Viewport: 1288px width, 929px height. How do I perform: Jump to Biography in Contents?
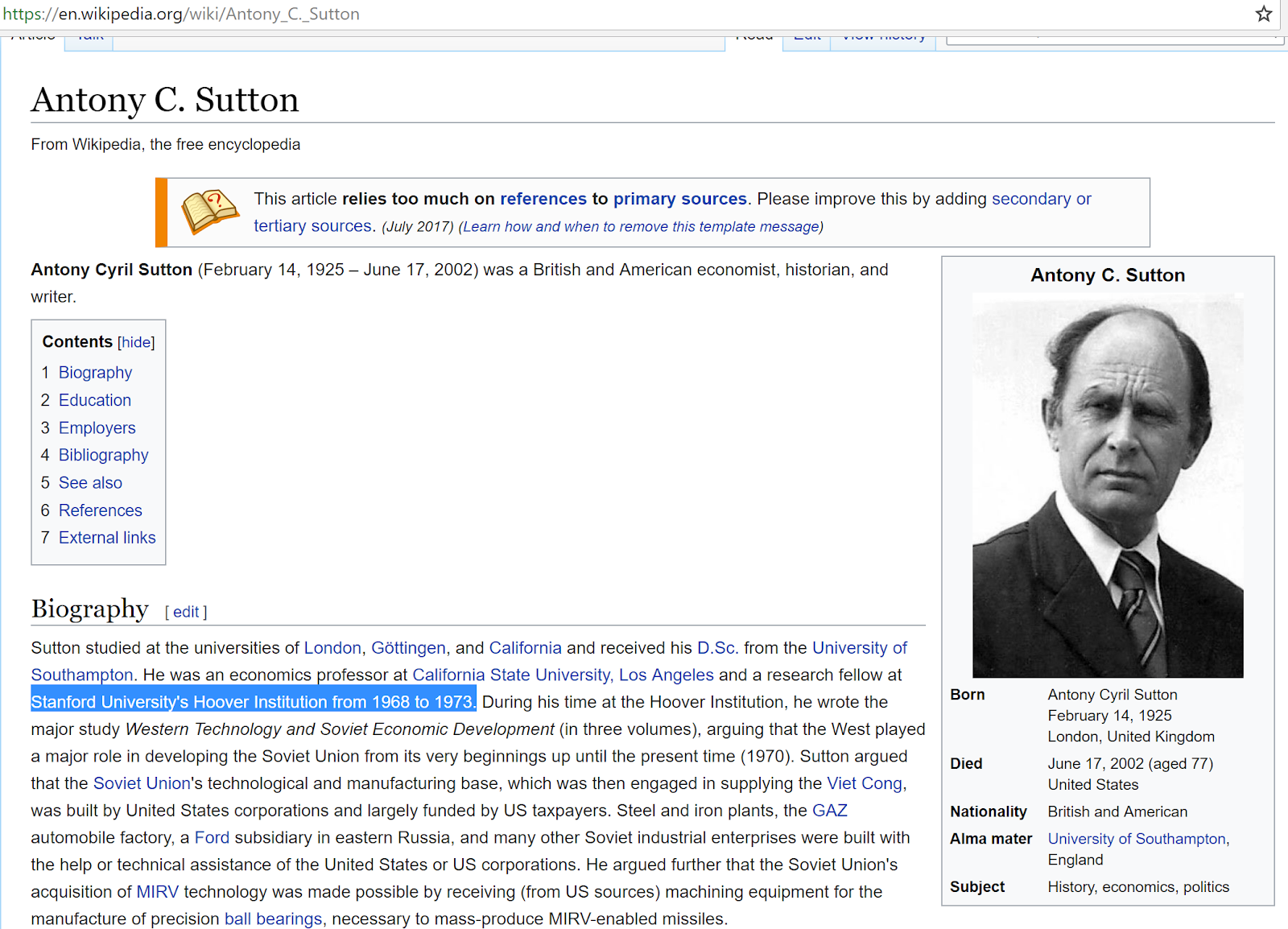click(95, 373)
